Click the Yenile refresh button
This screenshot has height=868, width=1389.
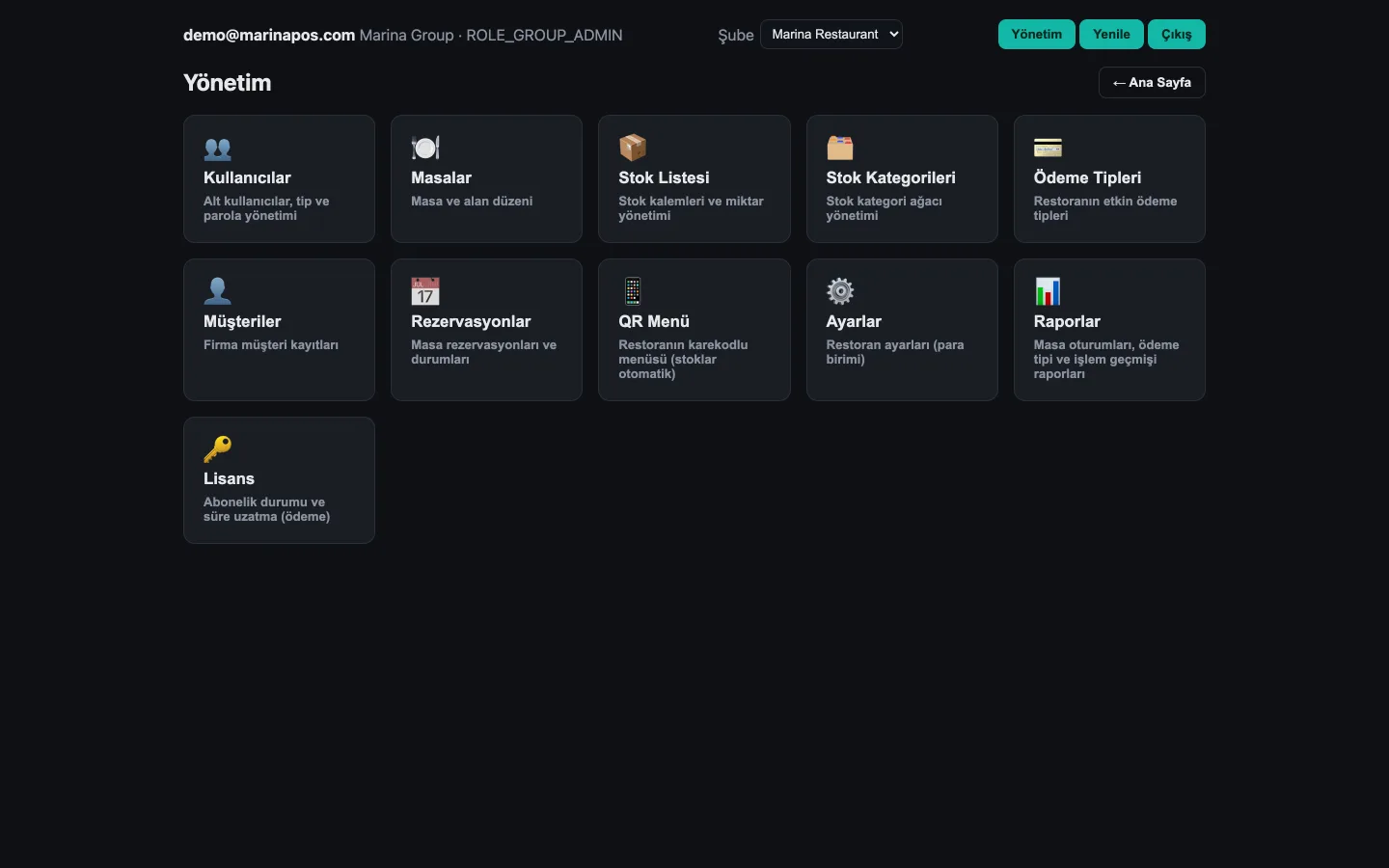[x=1111, y=35]
